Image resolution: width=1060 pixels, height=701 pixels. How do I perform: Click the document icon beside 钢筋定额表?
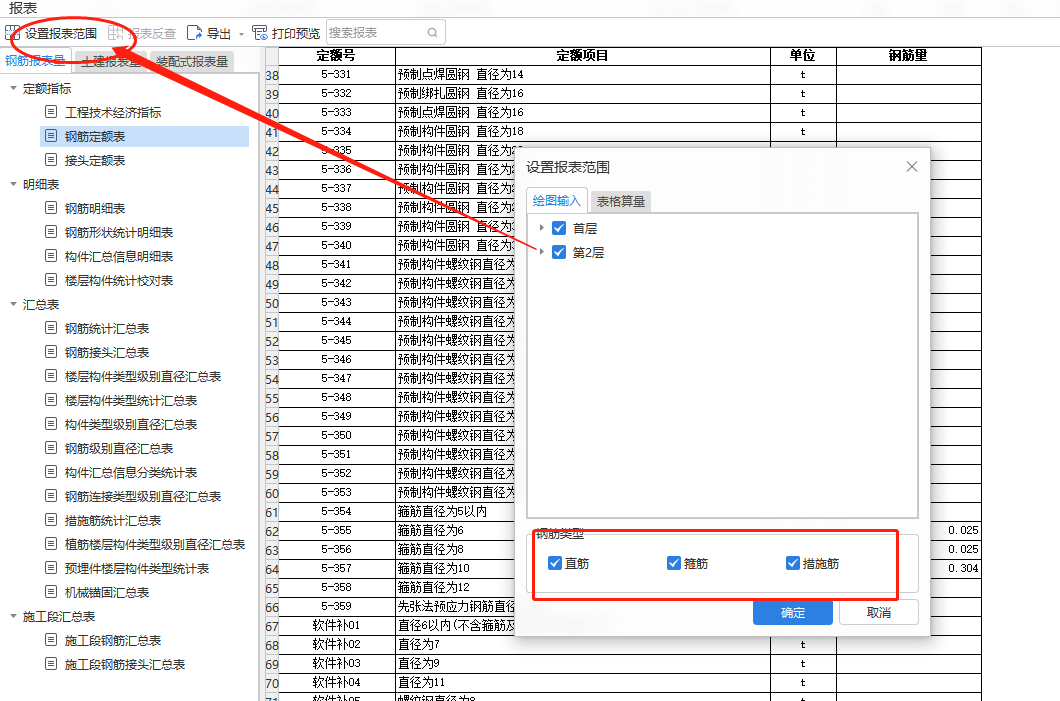(51, 136)
